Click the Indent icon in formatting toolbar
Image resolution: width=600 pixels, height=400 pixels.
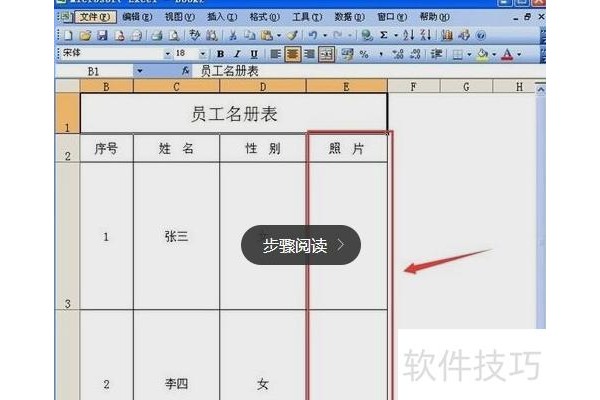coord(436,54)
